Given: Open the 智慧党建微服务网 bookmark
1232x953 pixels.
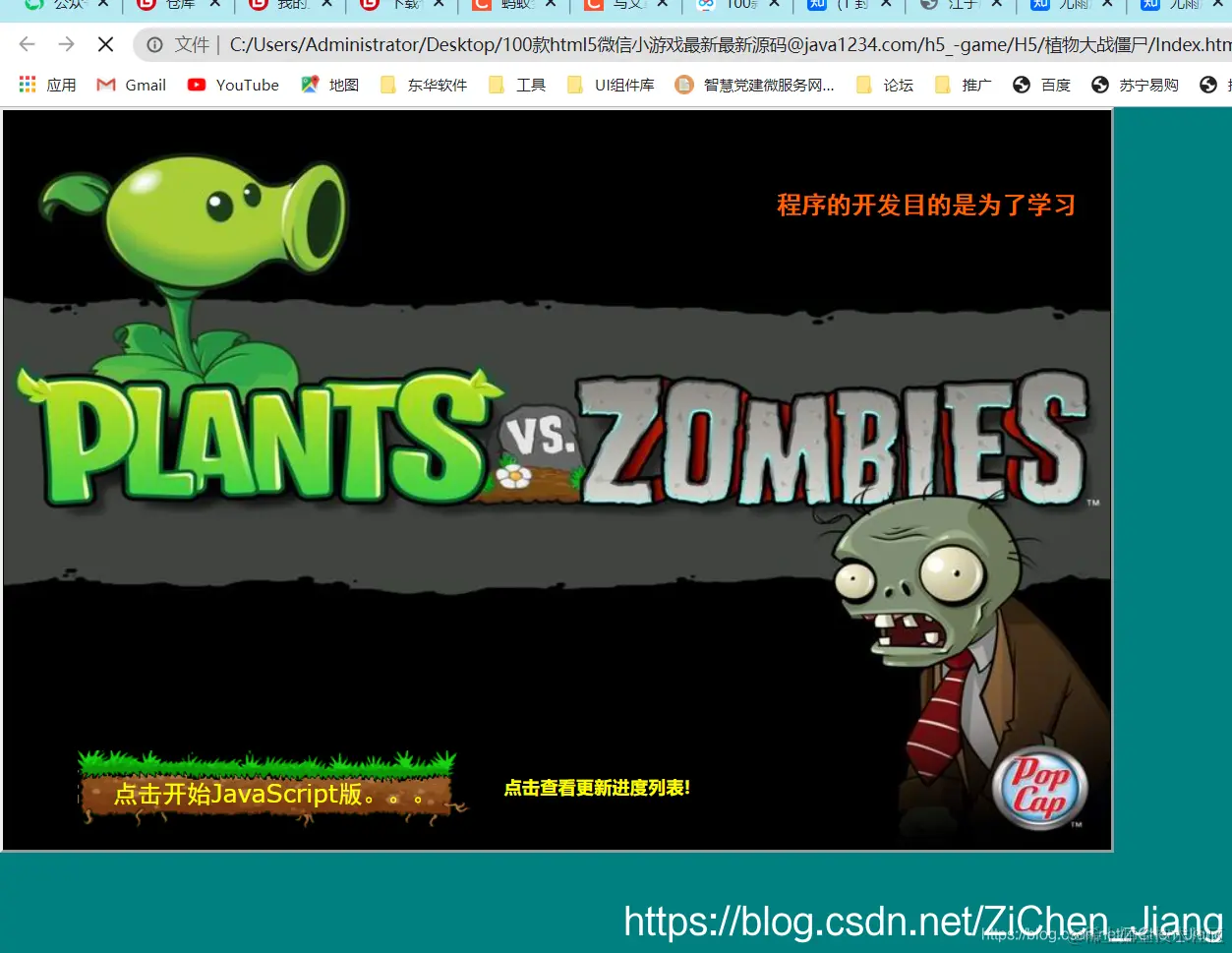Looking at the screenshot, I should pyautogui.click(x=755, y=86).
